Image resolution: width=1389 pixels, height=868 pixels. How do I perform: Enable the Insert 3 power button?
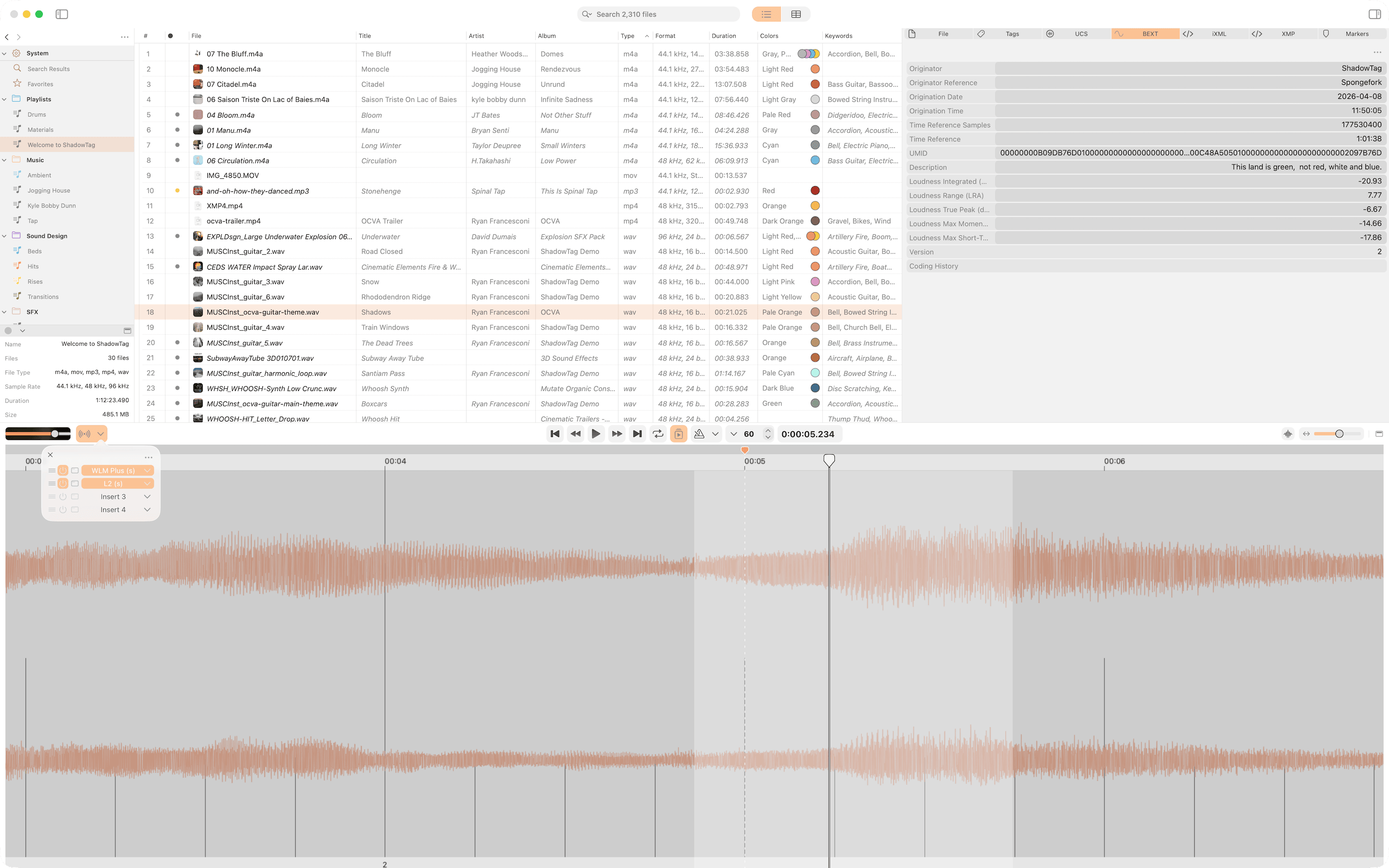click(x=63, y=496)
